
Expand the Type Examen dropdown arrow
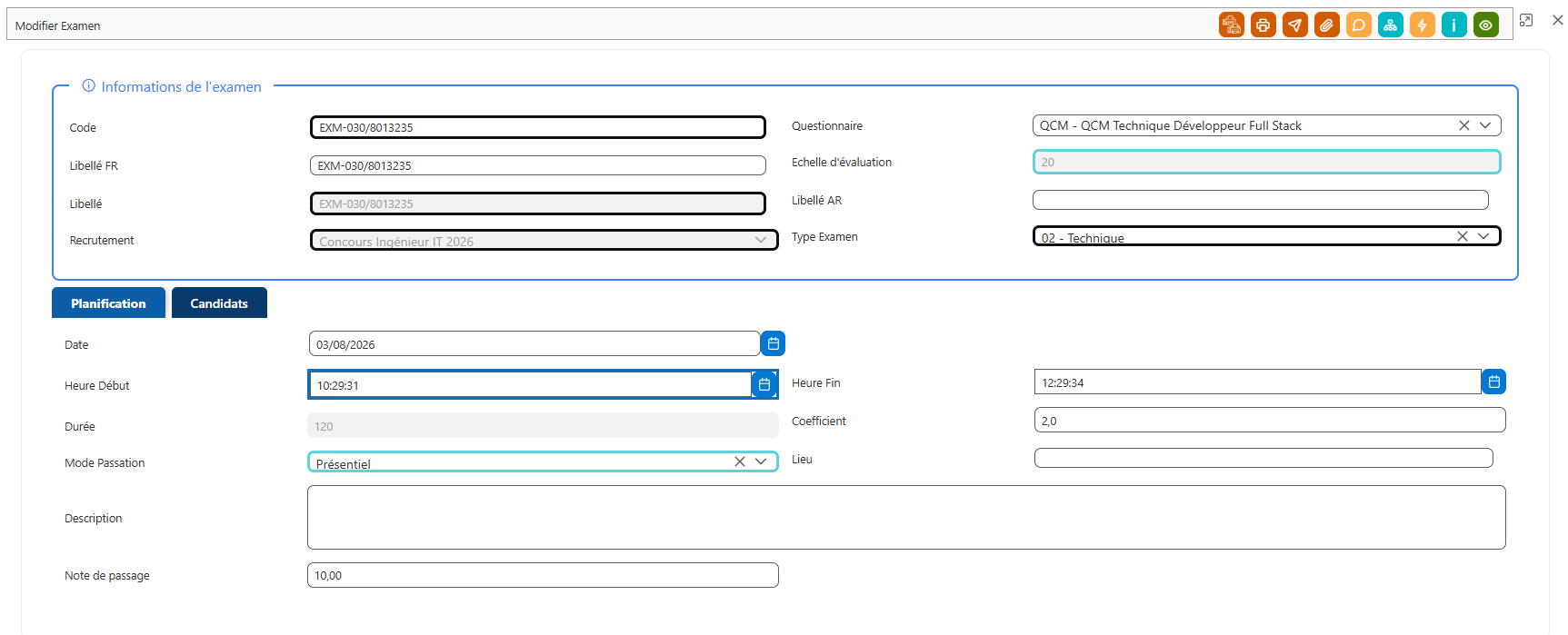point(1483,236)
